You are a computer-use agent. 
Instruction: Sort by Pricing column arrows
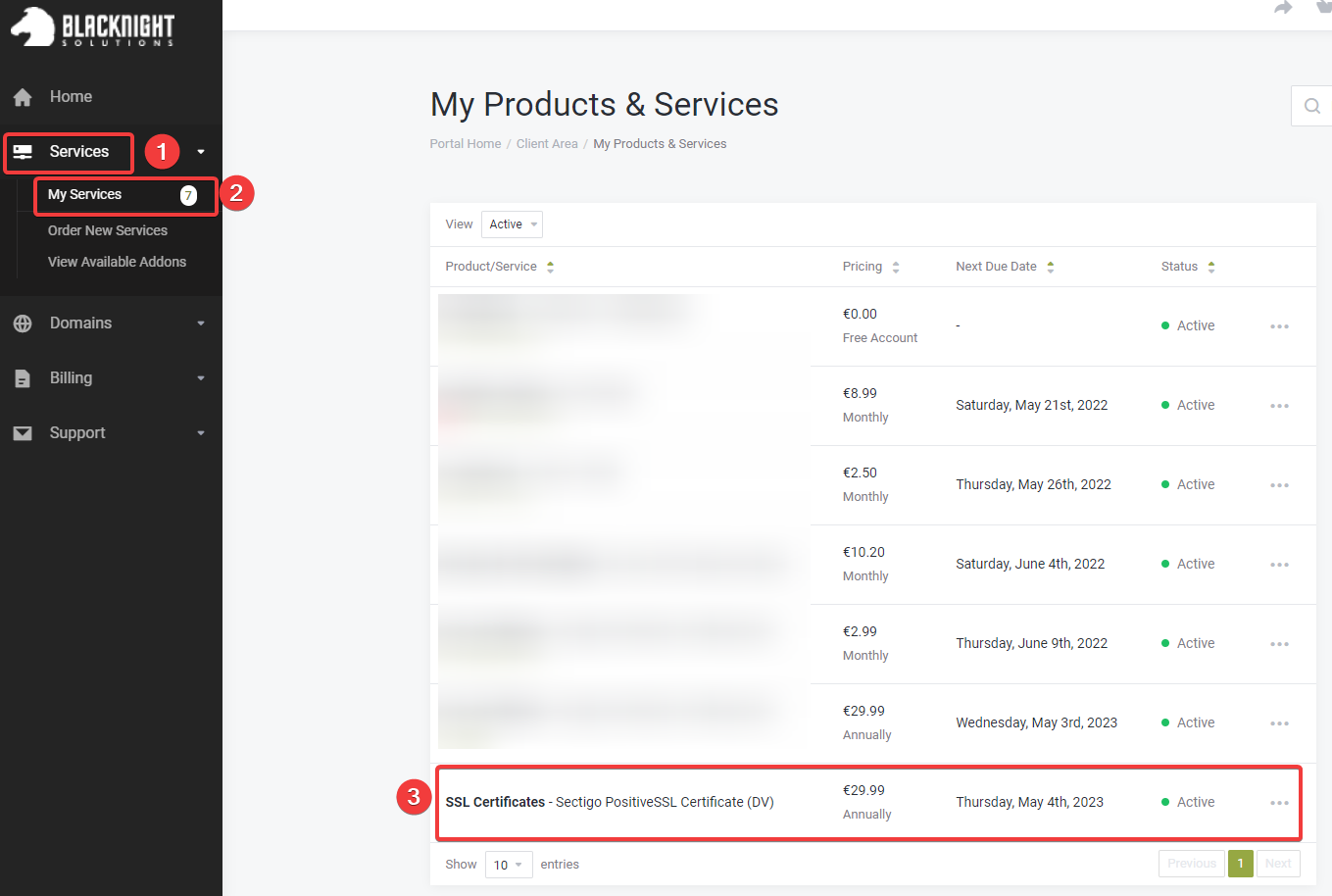(896, 267)
